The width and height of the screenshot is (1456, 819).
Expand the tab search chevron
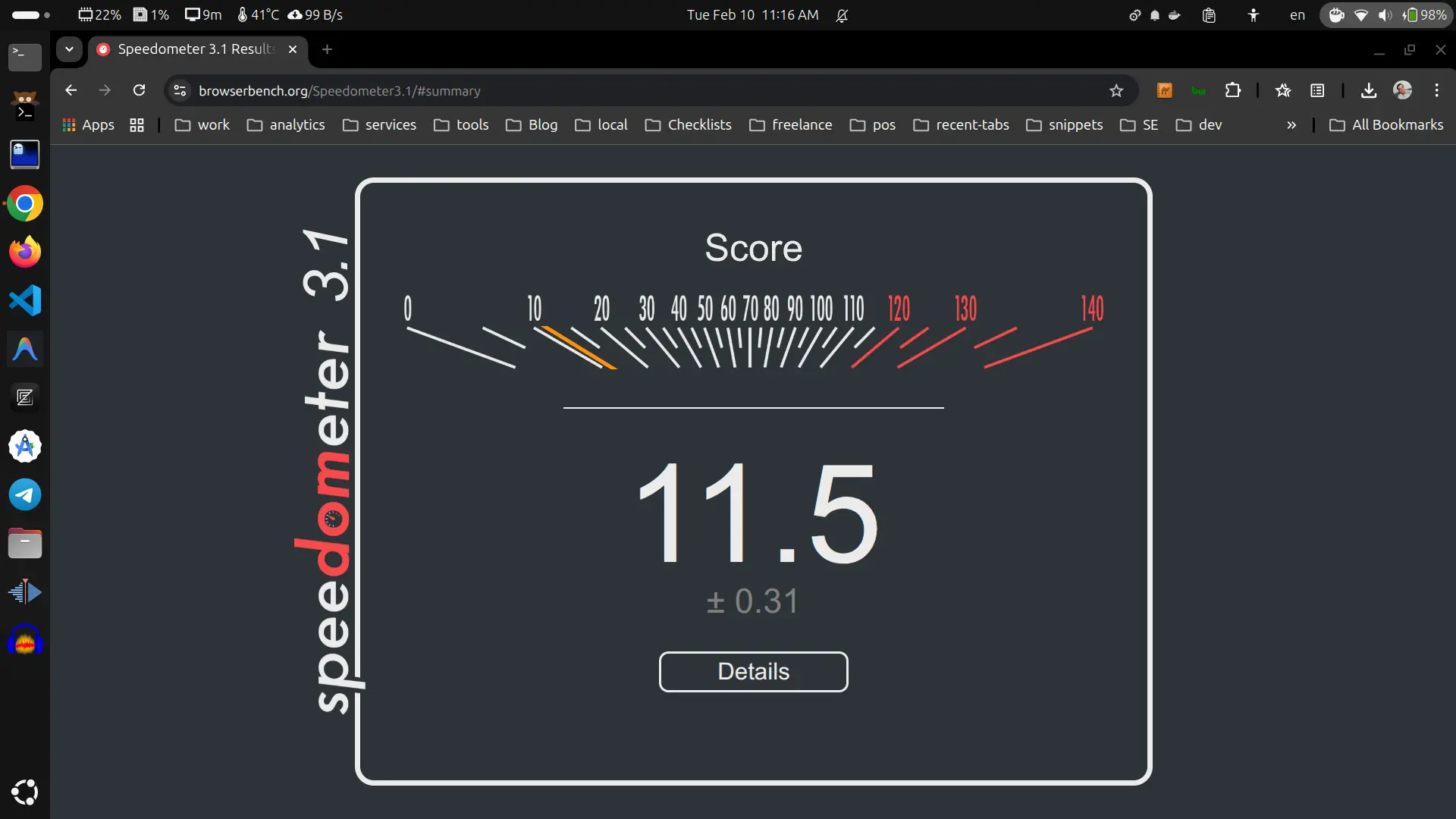coord(69,49)
